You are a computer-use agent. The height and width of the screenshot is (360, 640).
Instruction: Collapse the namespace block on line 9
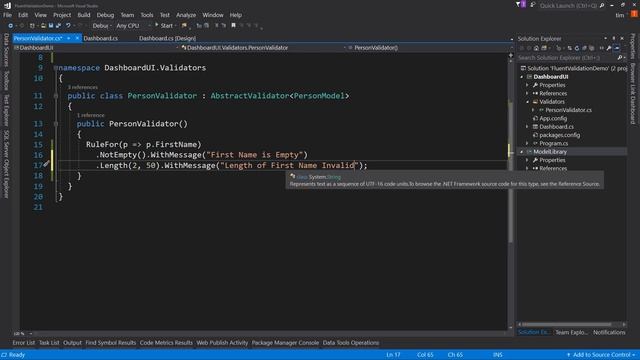tap(56, 68)
